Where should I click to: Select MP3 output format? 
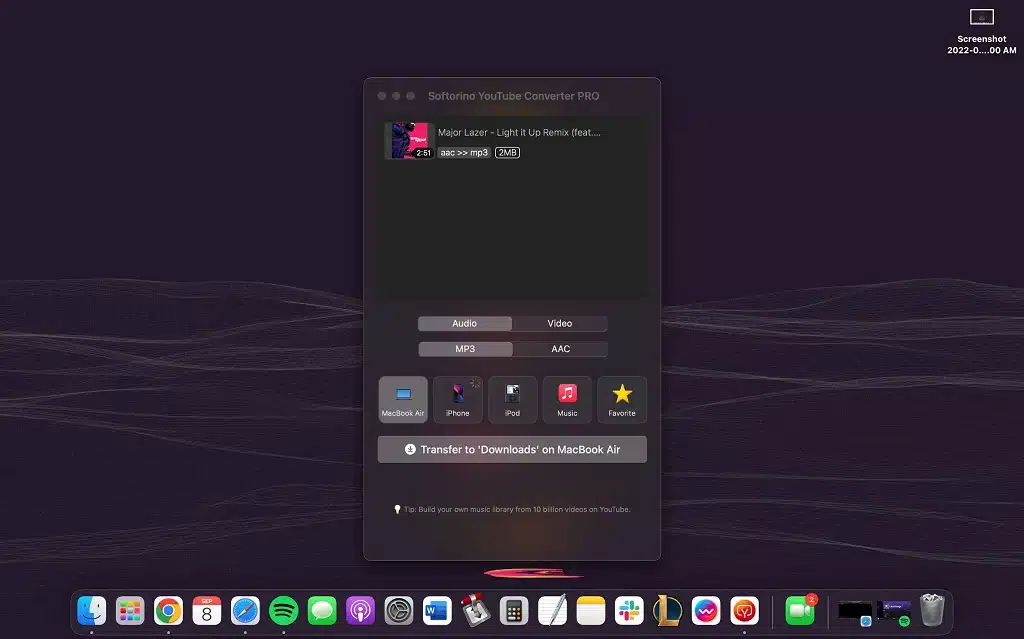pos(465,350)
